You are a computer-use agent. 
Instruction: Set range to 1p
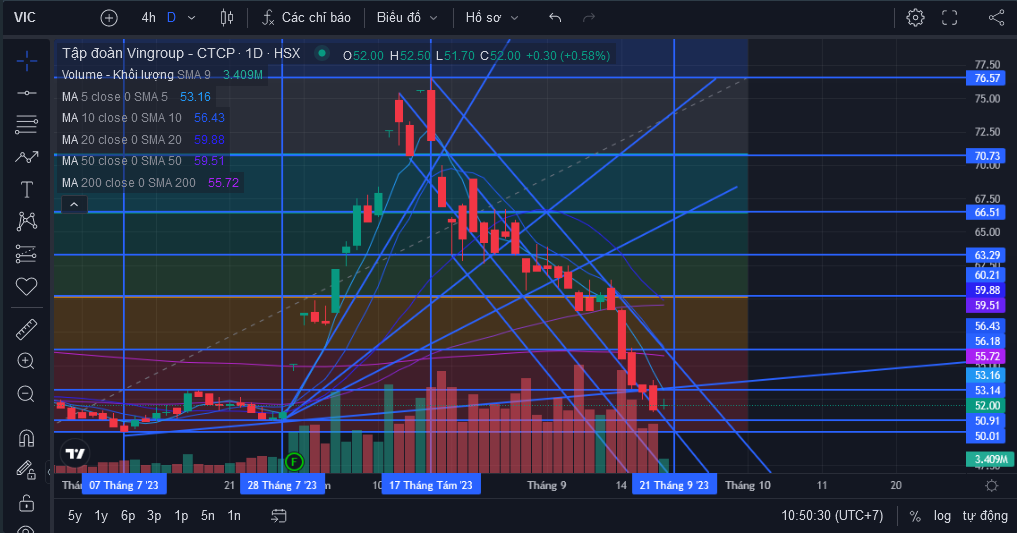(181, 515)
